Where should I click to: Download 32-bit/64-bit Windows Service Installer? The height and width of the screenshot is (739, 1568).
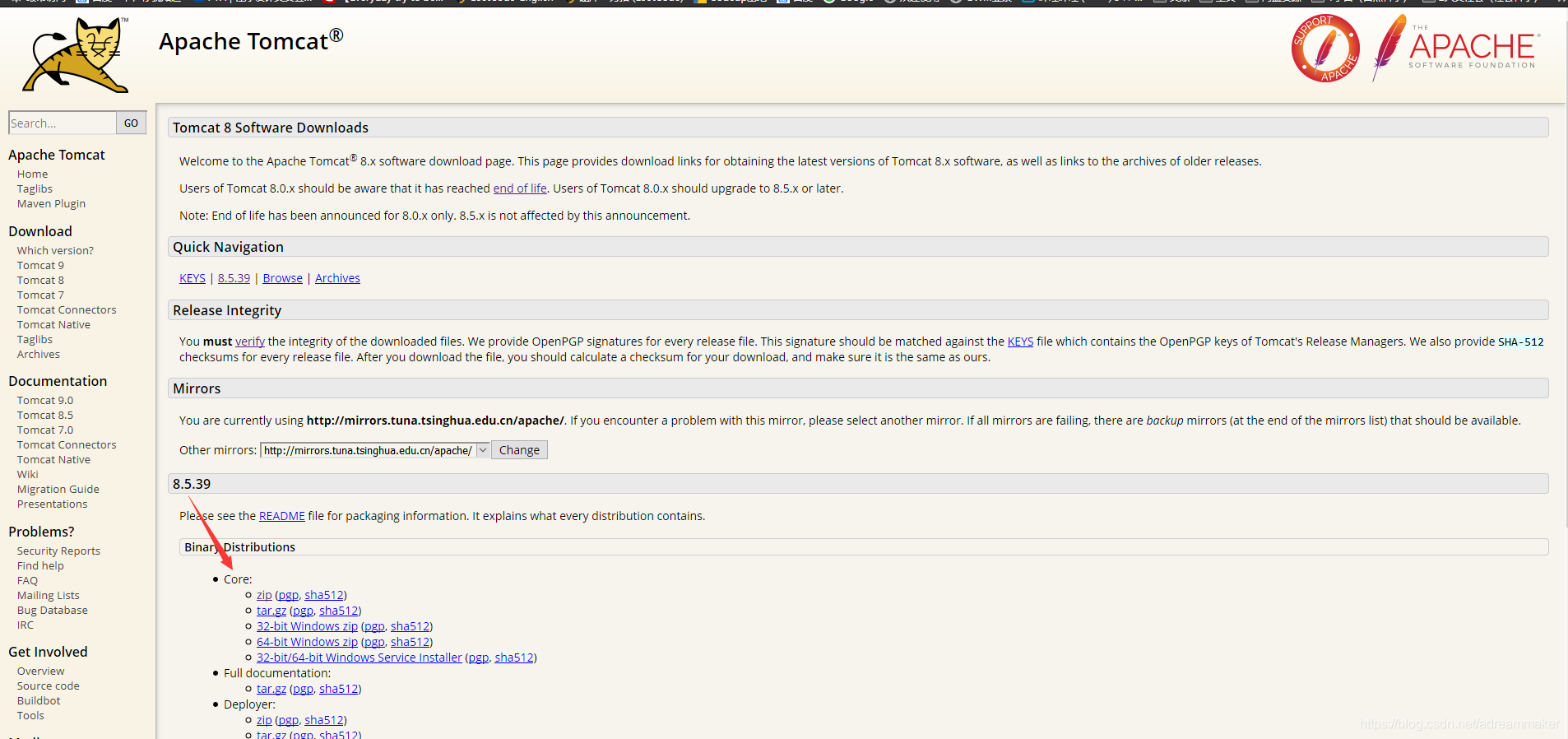pyautogui.click(x=360, y=658)
